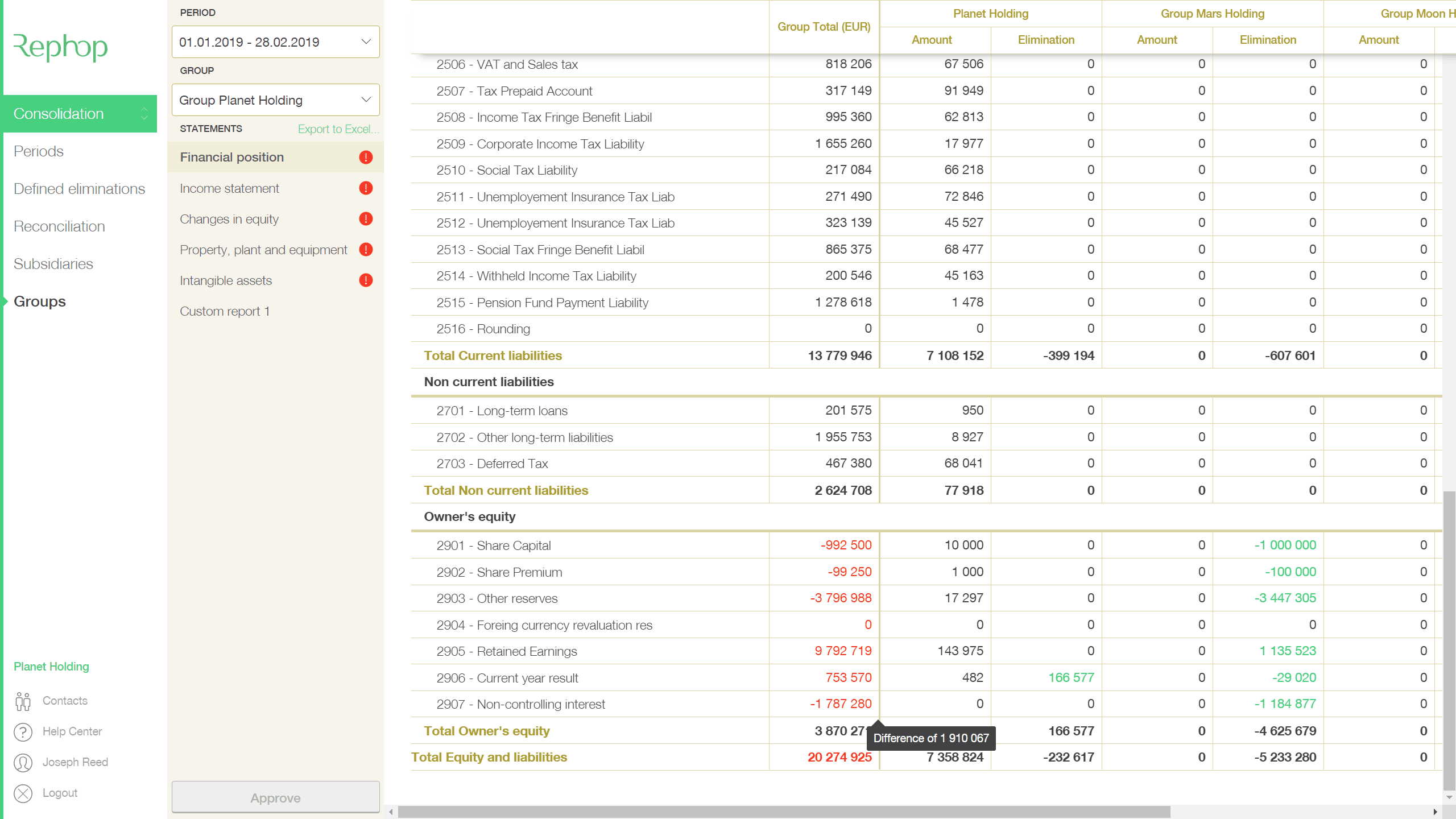Select the Custom report 1 statement
Image resolution: width=1456 pixels, height=819 pixels.
225,311
